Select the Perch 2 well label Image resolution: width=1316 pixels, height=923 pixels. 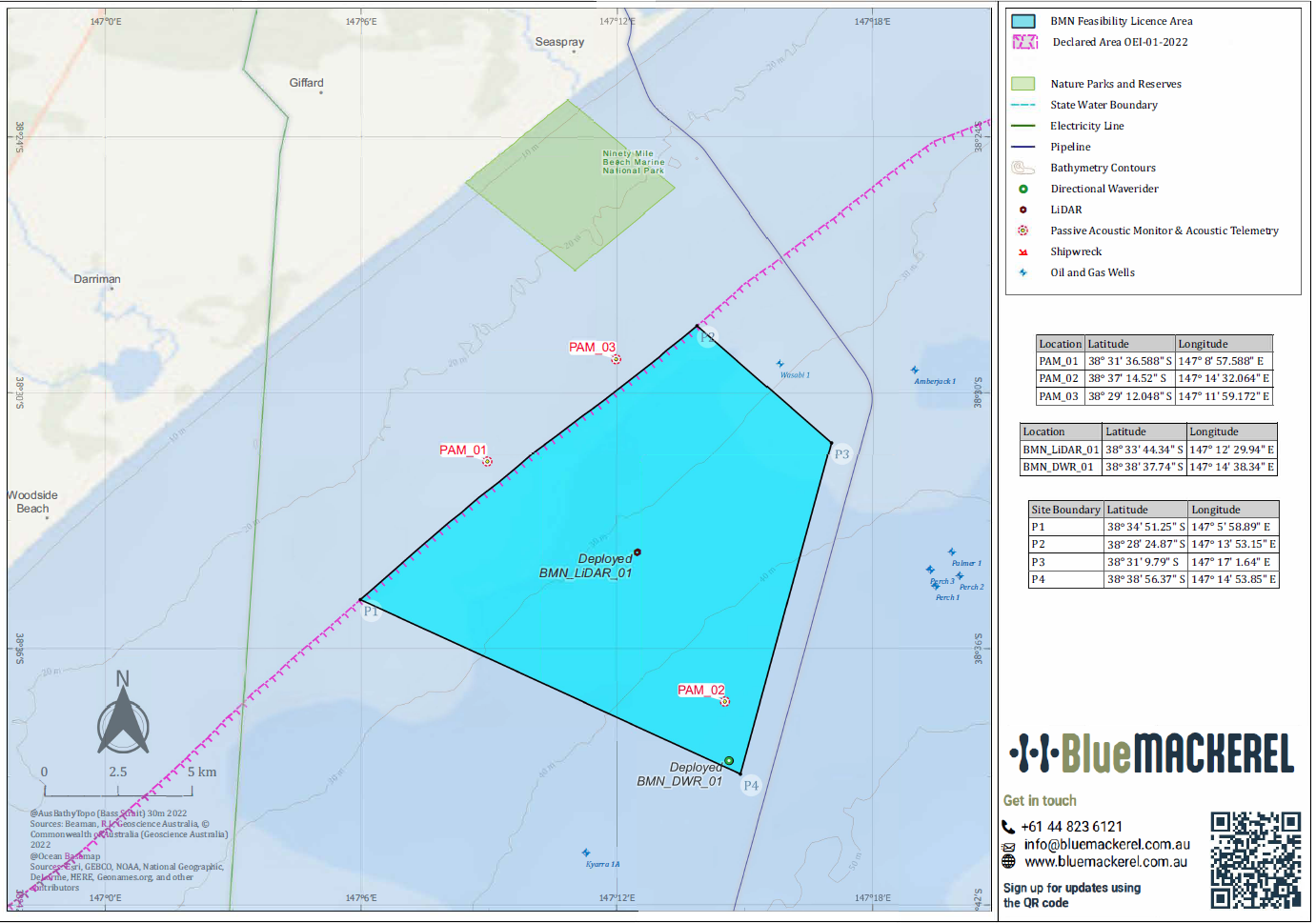click(972, 587)
